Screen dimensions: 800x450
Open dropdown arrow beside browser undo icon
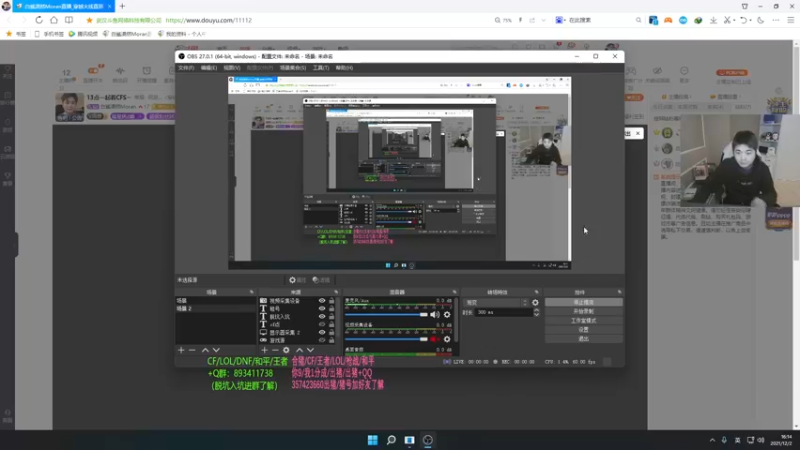point(750,20)
